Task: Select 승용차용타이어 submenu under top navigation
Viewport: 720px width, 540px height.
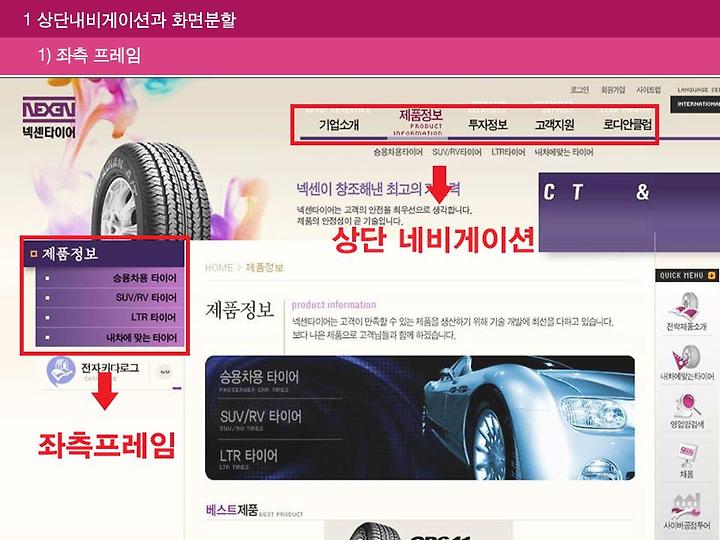Action: [398, 152]
